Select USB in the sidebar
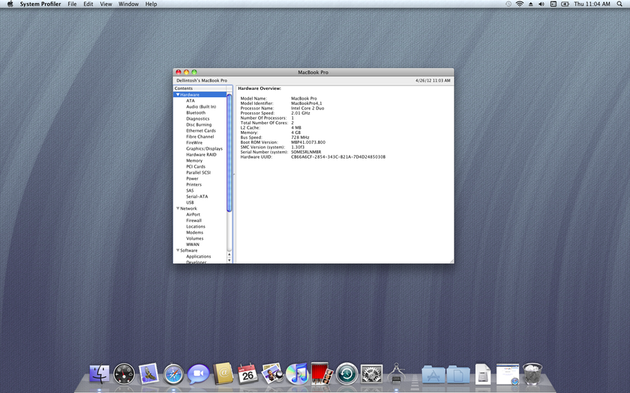This screenshot has width=630, height=393. tap(190, 203)
